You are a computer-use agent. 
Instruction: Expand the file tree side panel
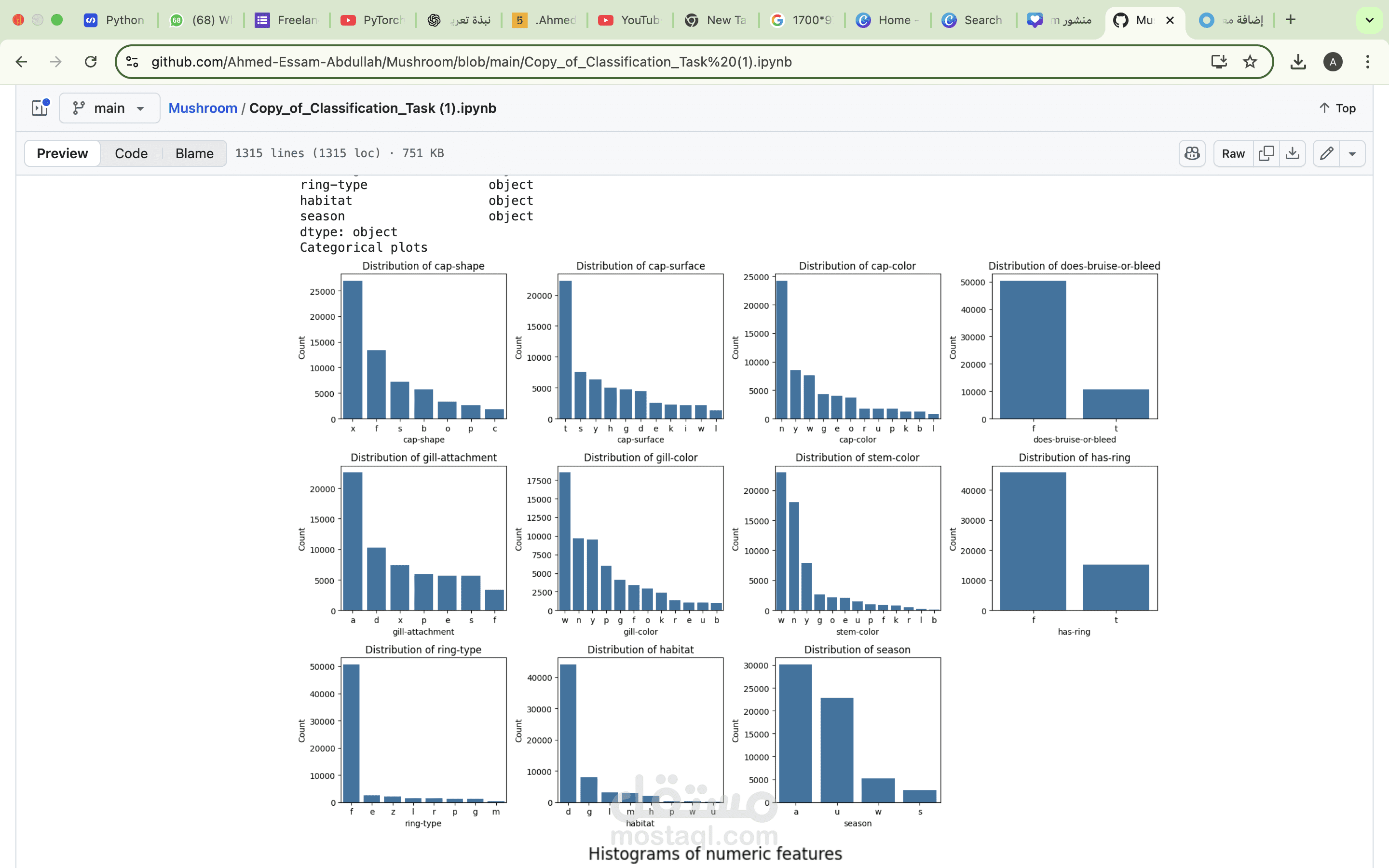coord(40,108)
